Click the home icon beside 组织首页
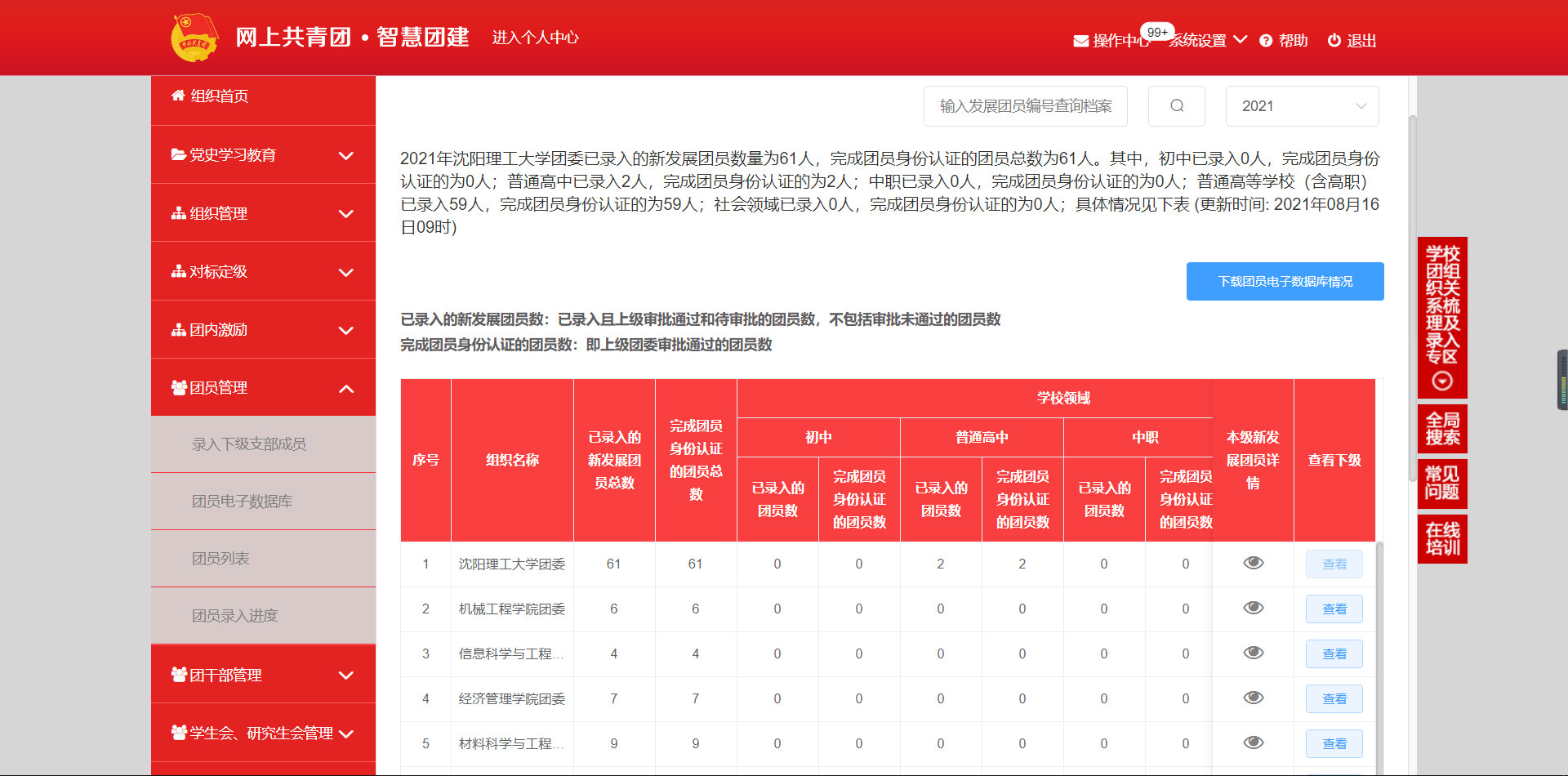Image resolution: width=1568 pixels, height=776 pixels. click(x=178, y=96)
